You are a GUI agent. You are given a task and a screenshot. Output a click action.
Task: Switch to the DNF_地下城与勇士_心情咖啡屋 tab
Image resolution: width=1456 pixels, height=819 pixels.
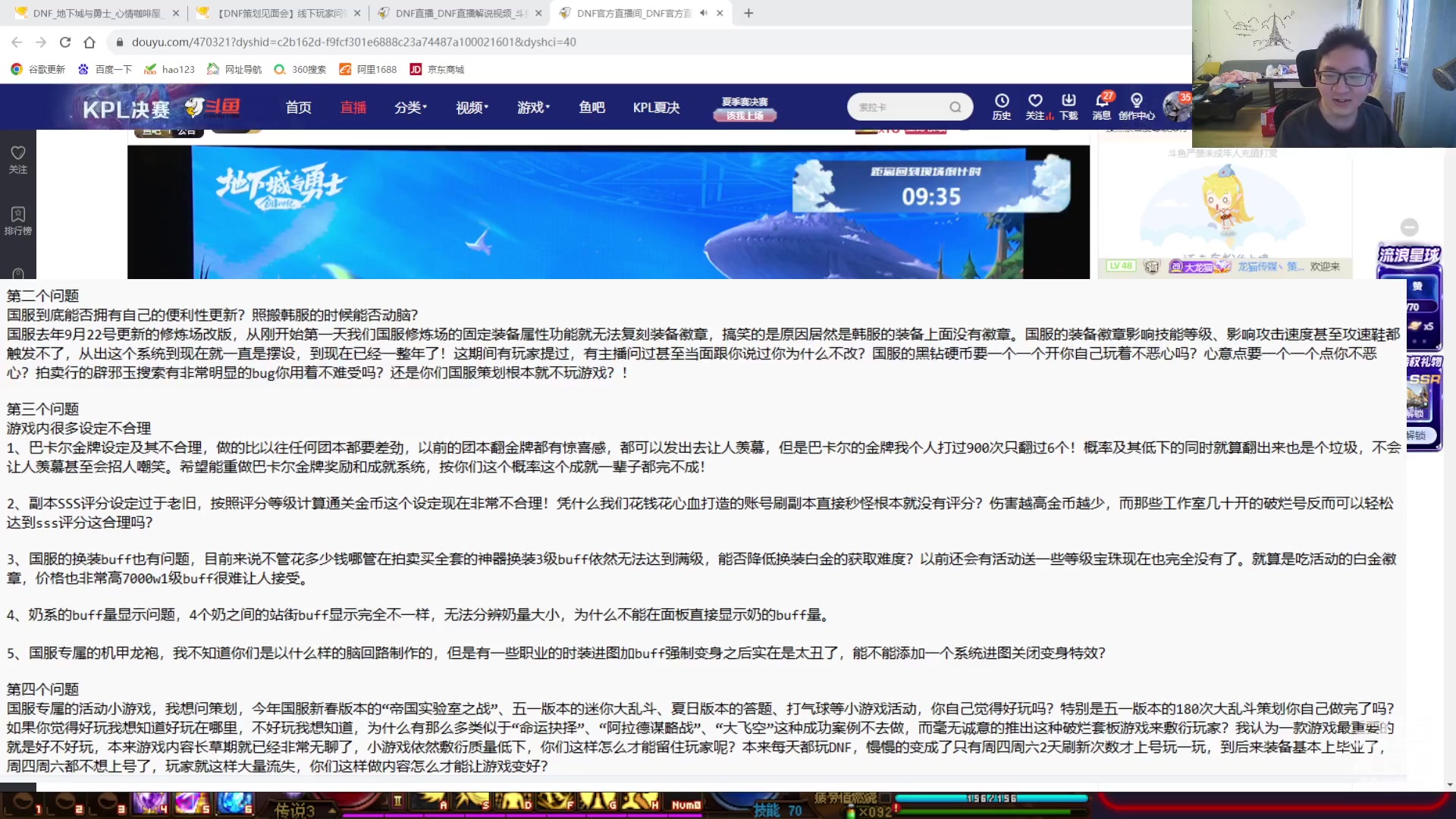(x=97, y=13)
